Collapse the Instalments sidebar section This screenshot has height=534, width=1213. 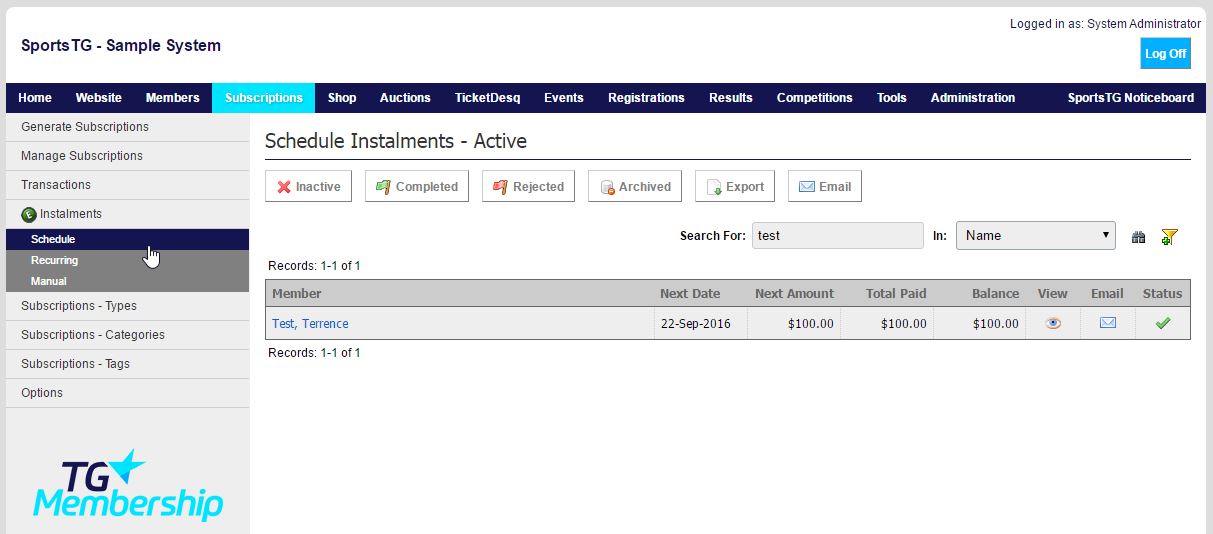[127, 214]
